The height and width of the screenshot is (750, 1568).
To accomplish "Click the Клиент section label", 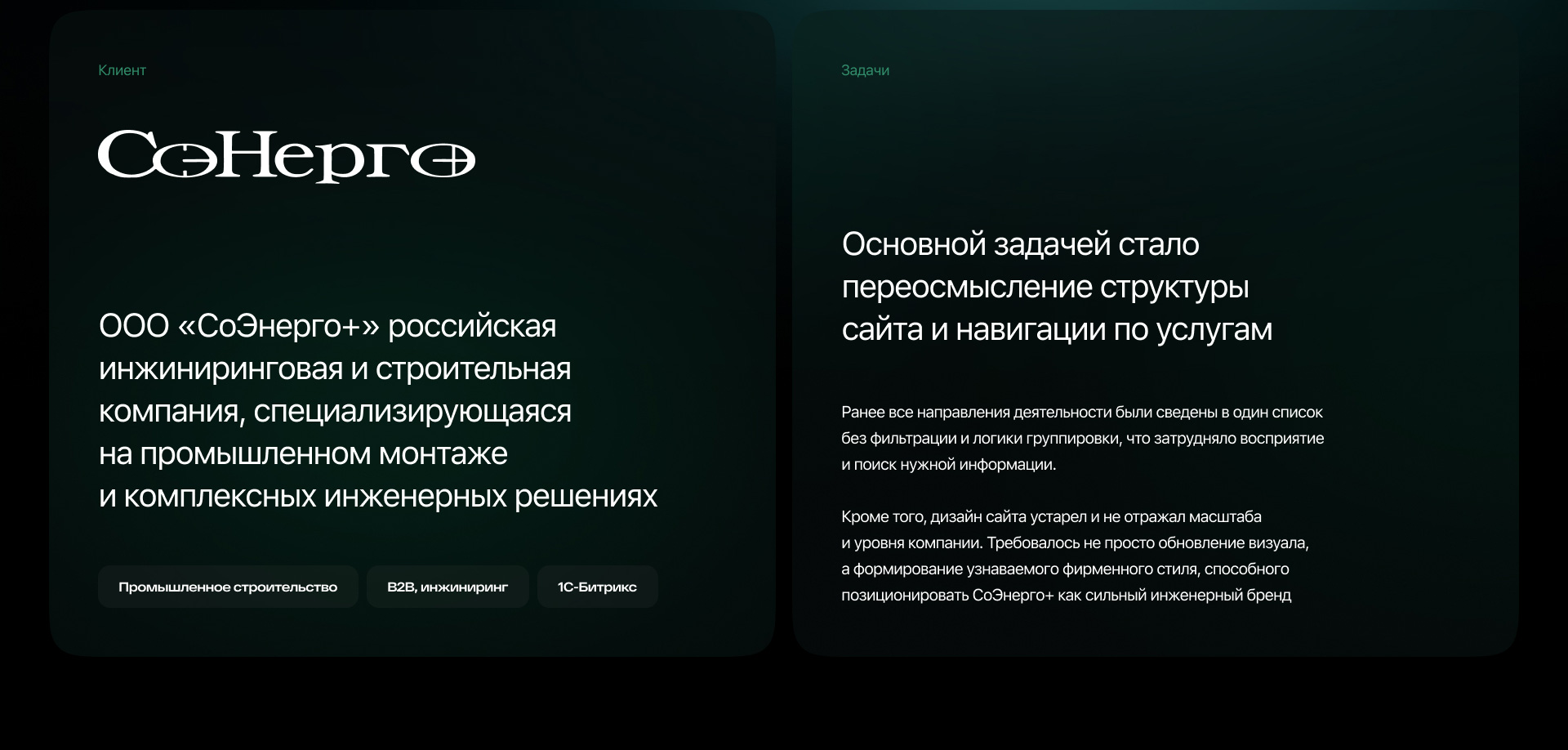I will 122,70.
